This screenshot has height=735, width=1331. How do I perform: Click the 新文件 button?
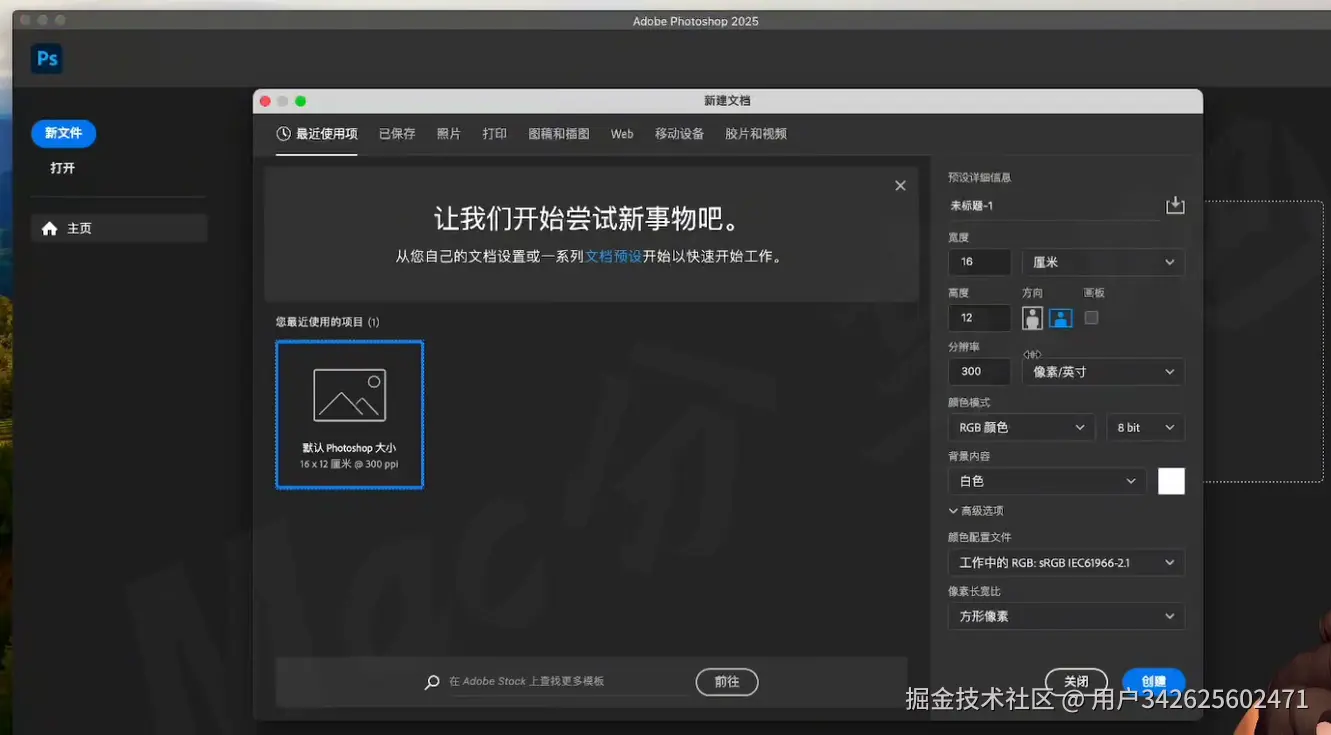click(63, 133)
